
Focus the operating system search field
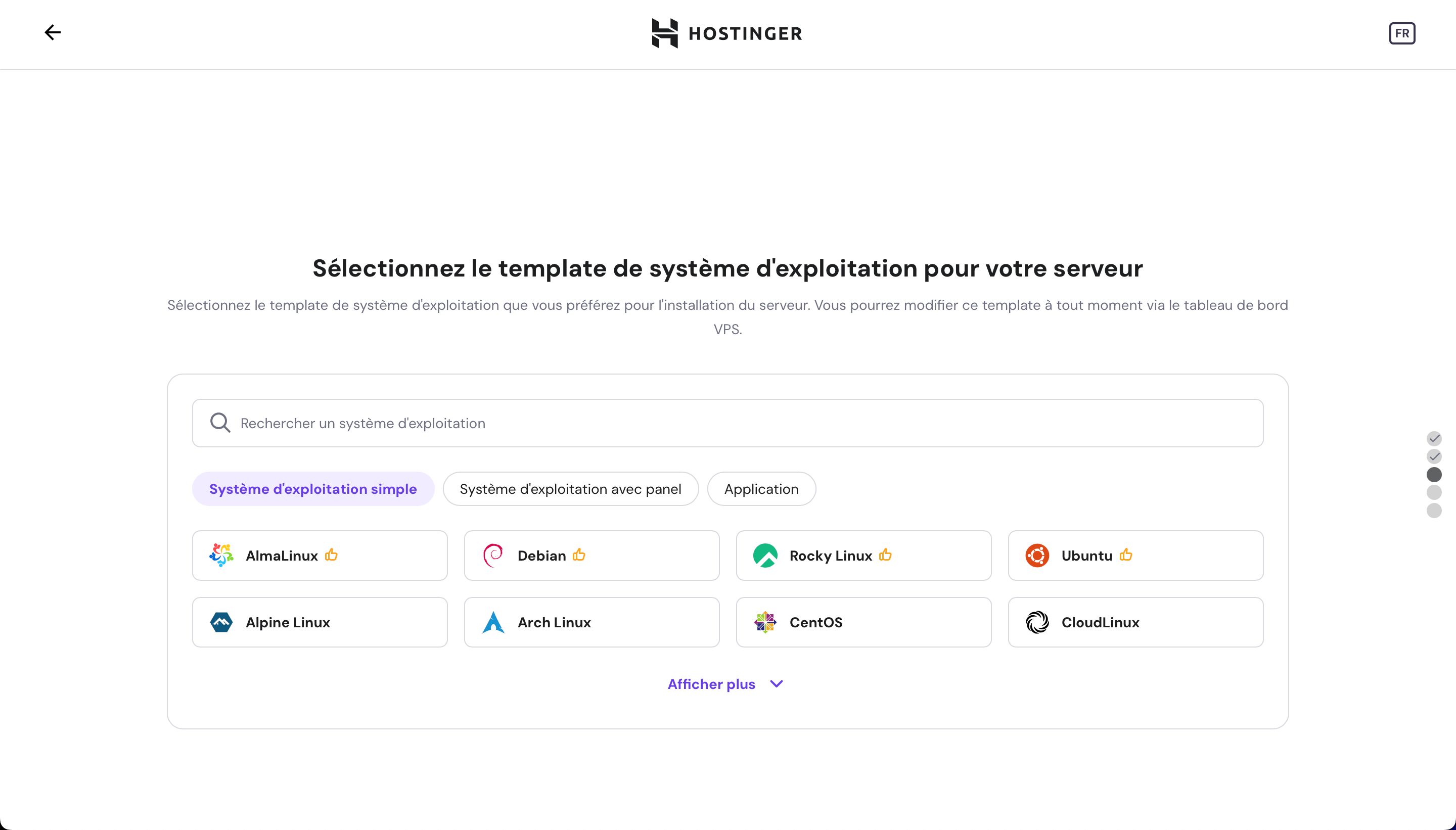coord(727,423)
